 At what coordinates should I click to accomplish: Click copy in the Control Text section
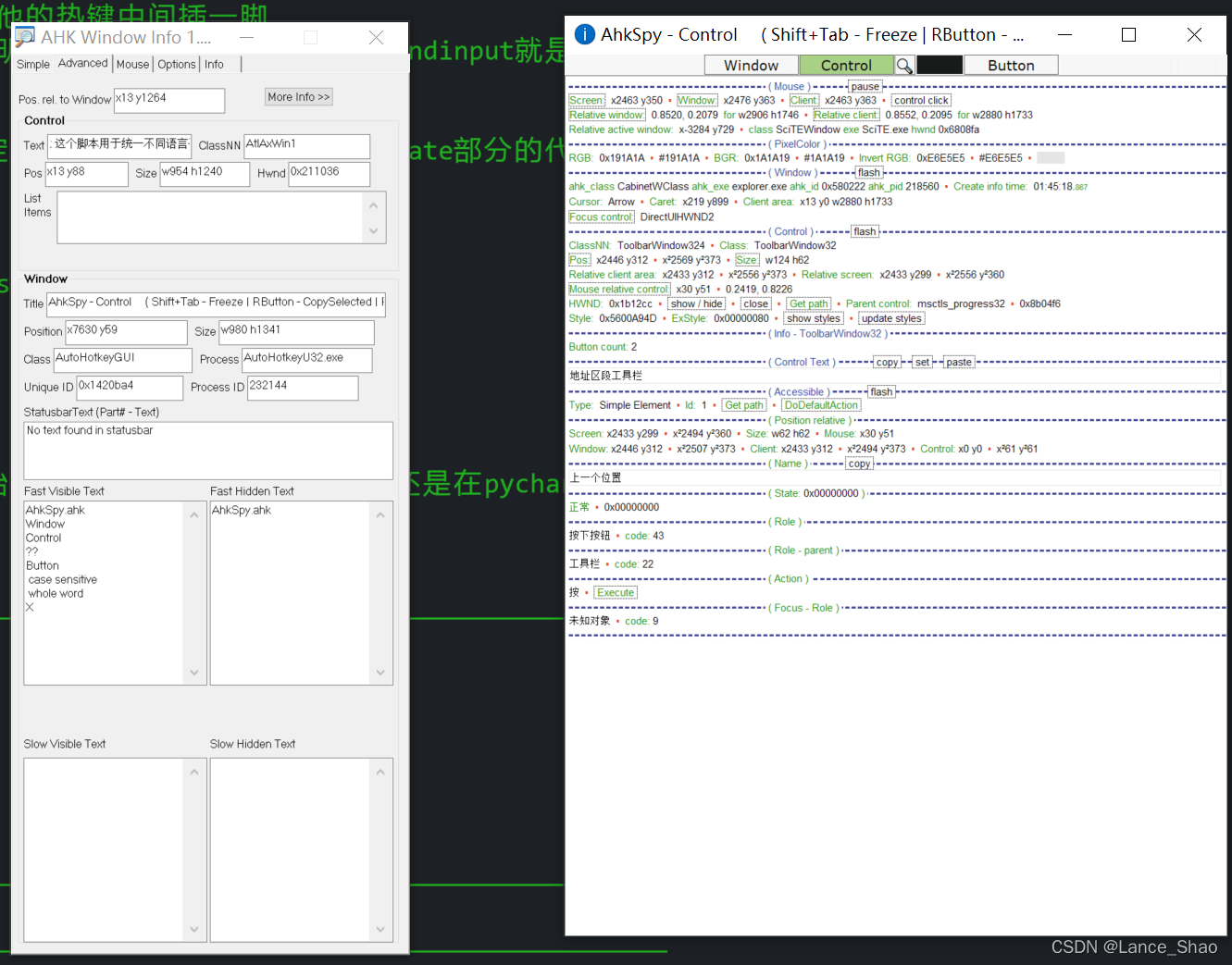point(887,362)
